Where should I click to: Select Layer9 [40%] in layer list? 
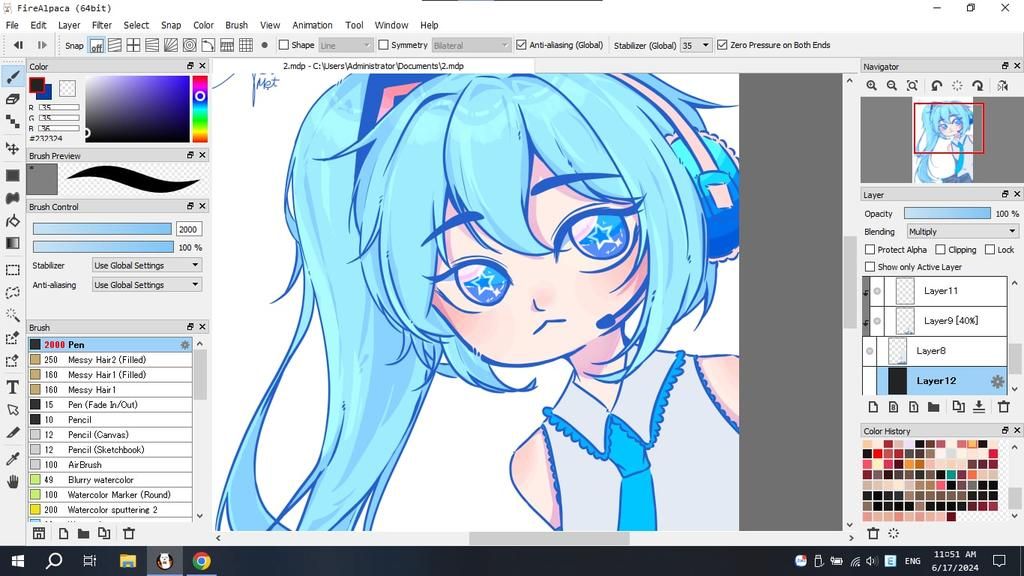click(945, 321)
